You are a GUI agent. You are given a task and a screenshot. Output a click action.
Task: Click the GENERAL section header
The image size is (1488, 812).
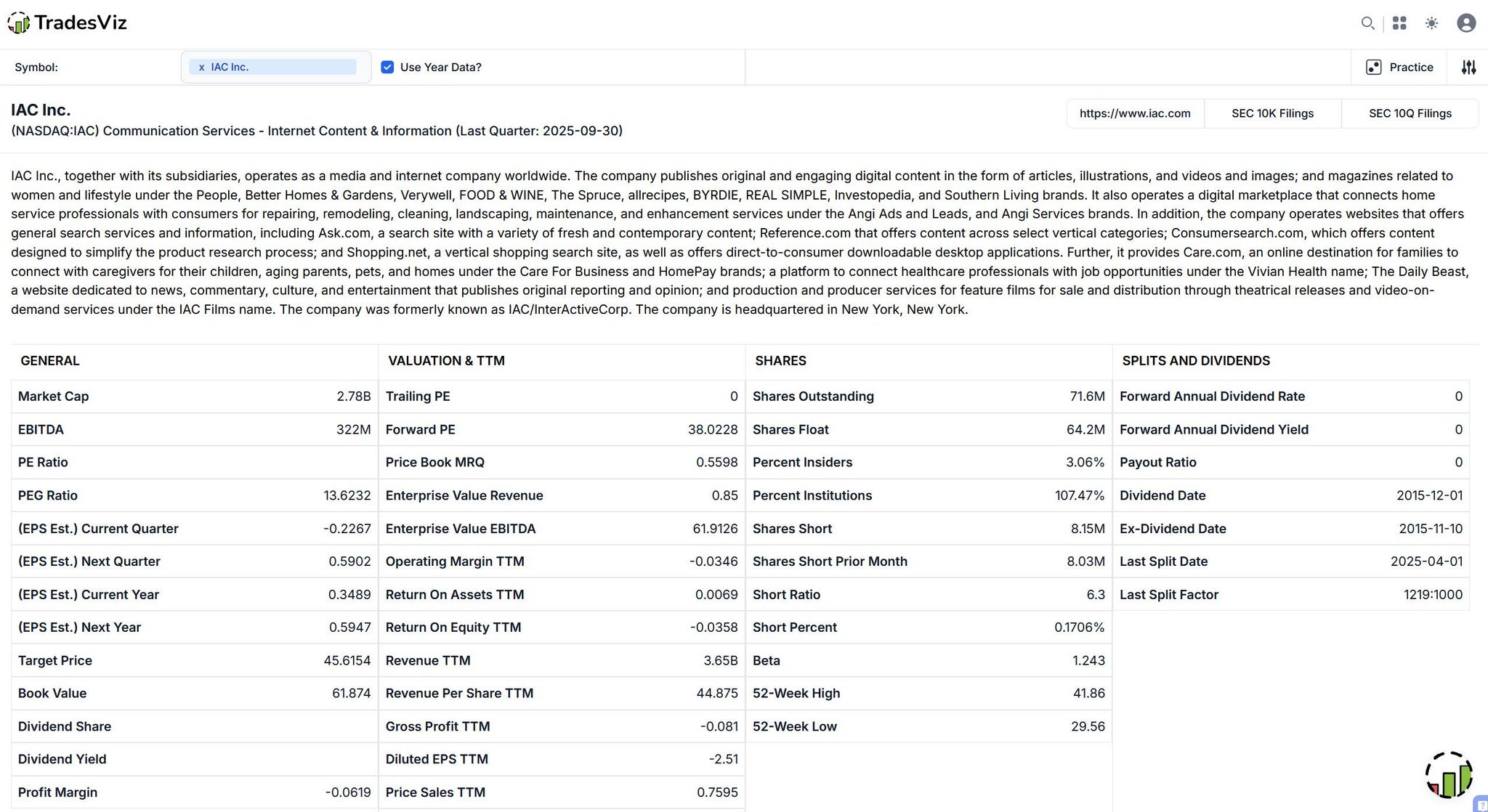(x=50, y=361)
